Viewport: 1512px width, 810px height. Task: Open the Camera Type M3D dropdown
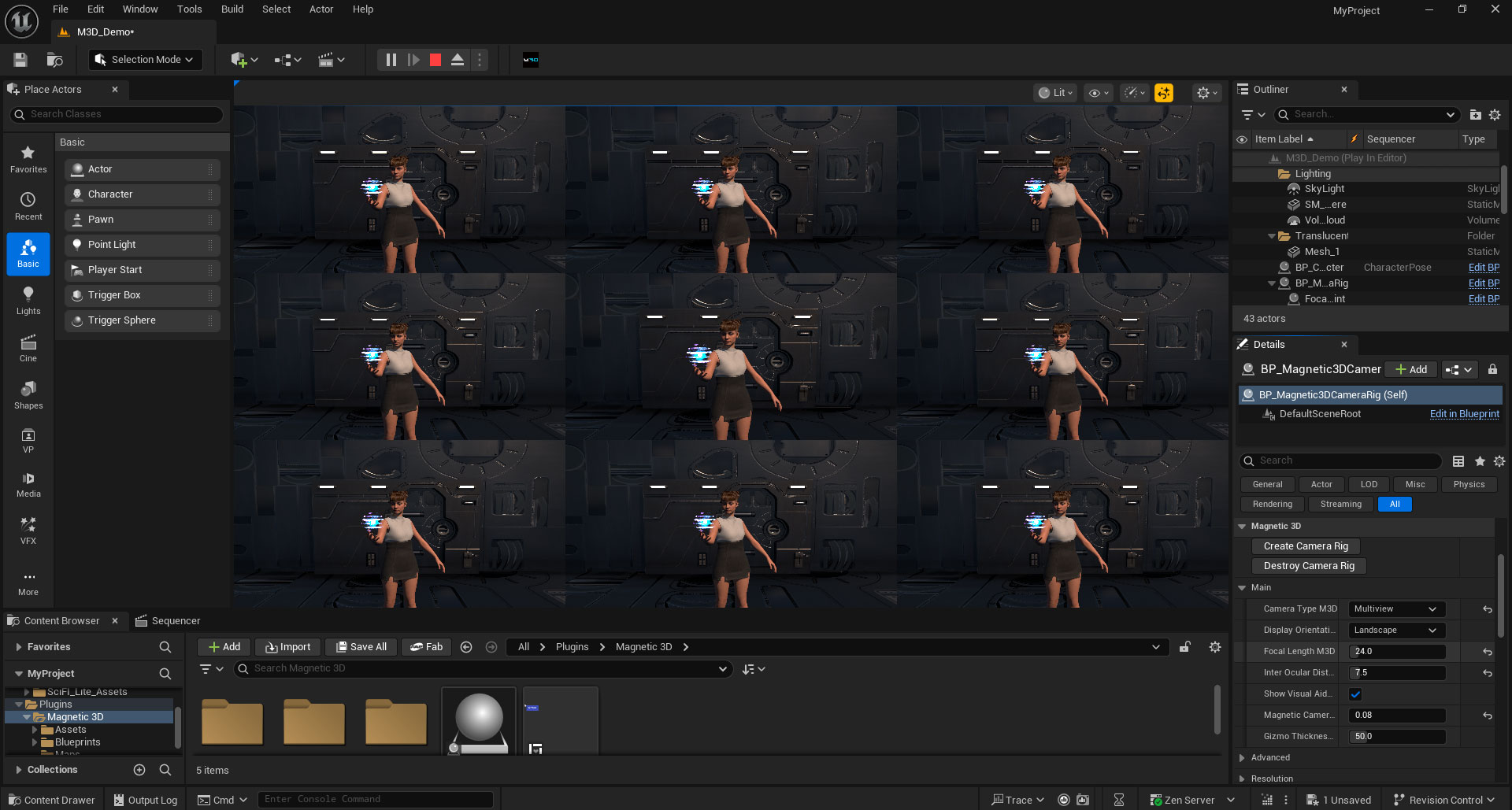(1395, 609)
